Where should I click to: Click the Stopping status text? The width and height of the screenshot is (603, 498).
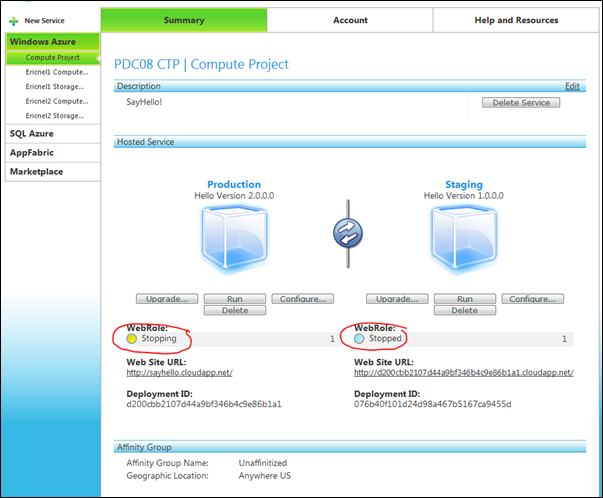[159, 338]
